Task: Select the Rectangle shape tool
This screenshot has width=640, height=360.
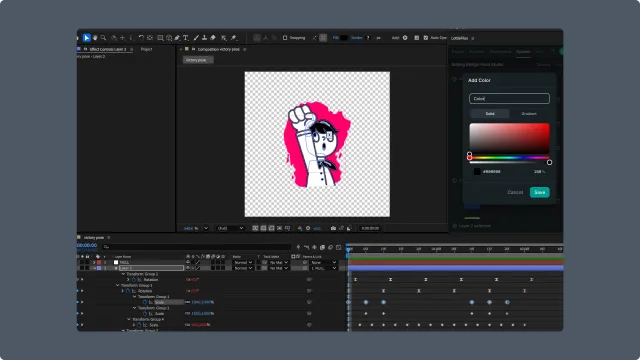Action: pos(160,38)
